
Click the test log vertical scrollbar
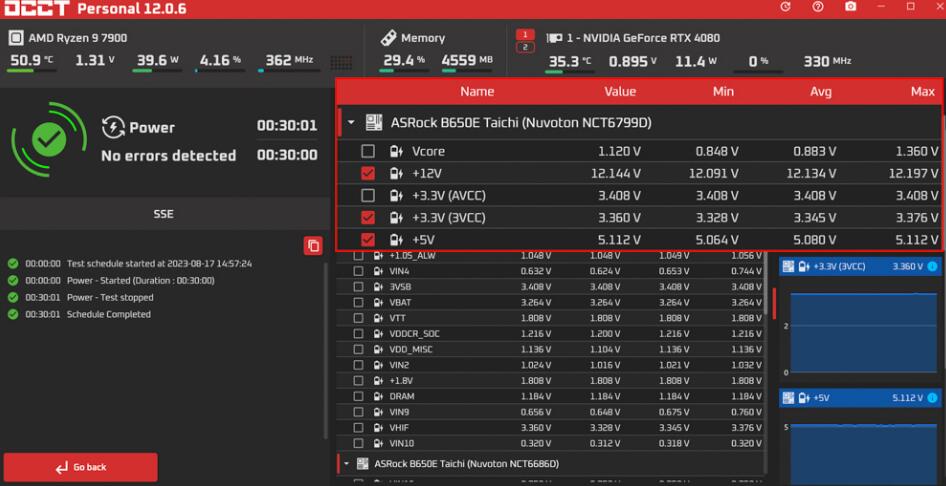(x=326, y=350)
